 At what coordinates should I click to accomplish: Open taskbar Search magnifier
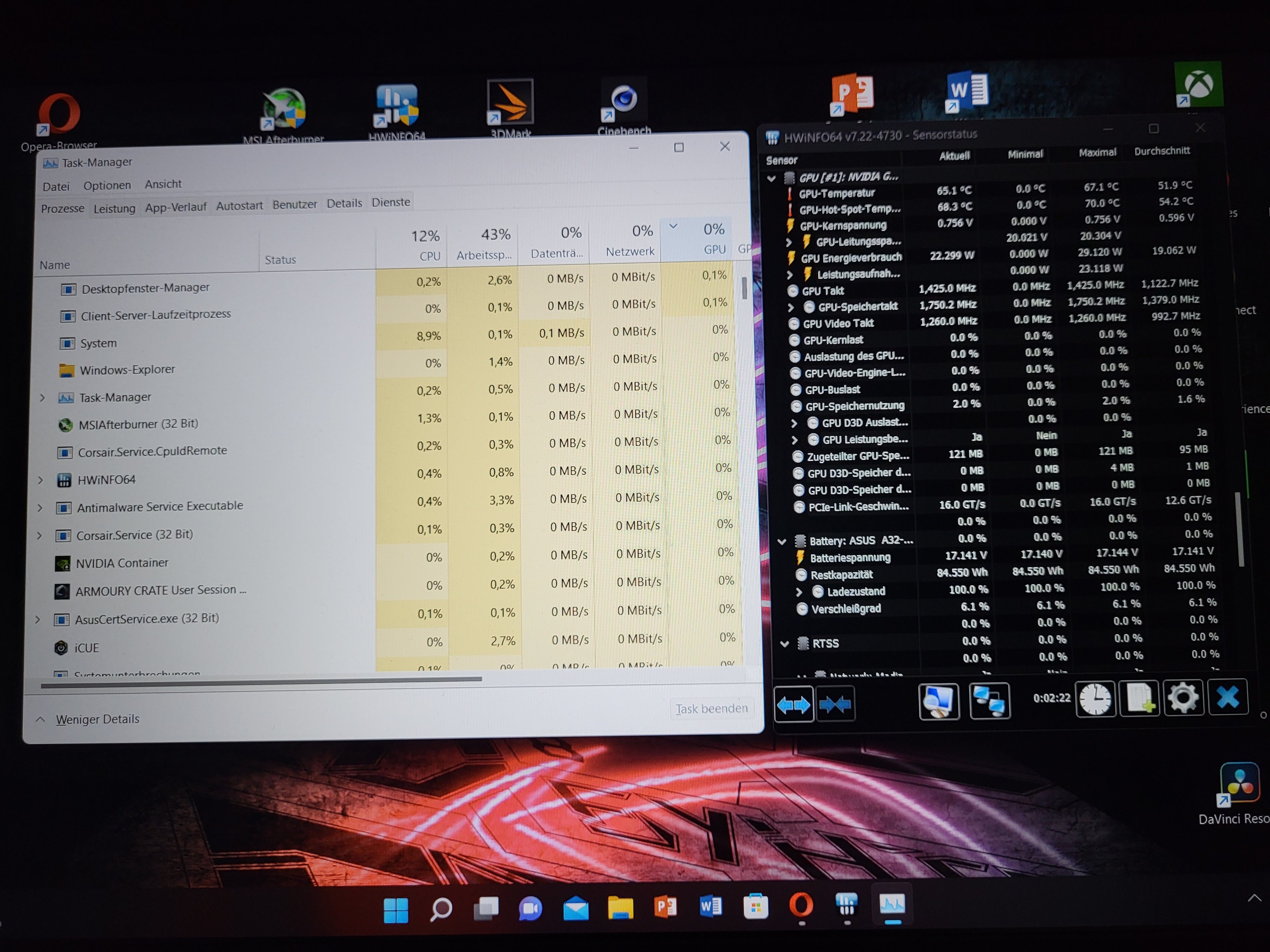[441, 909]
